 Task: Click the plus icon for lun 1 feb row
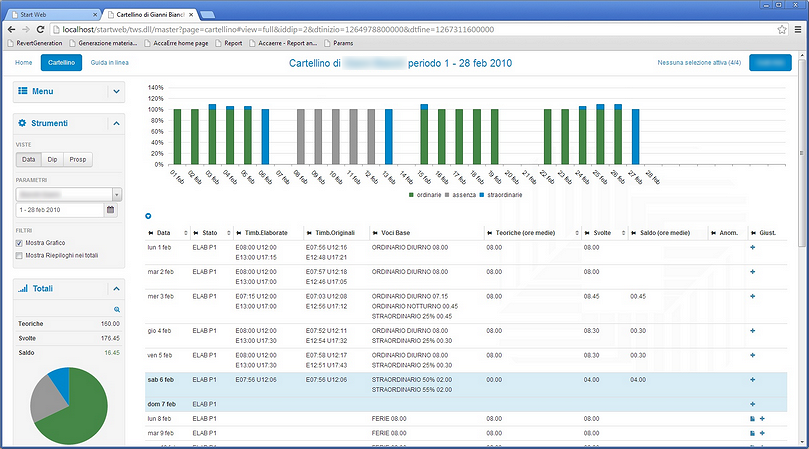tap(753, 247)
